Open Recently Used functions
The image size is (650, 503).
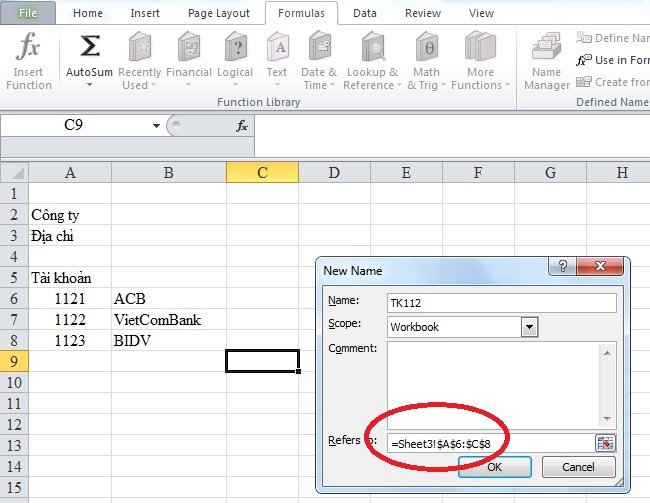click(139, 60)
